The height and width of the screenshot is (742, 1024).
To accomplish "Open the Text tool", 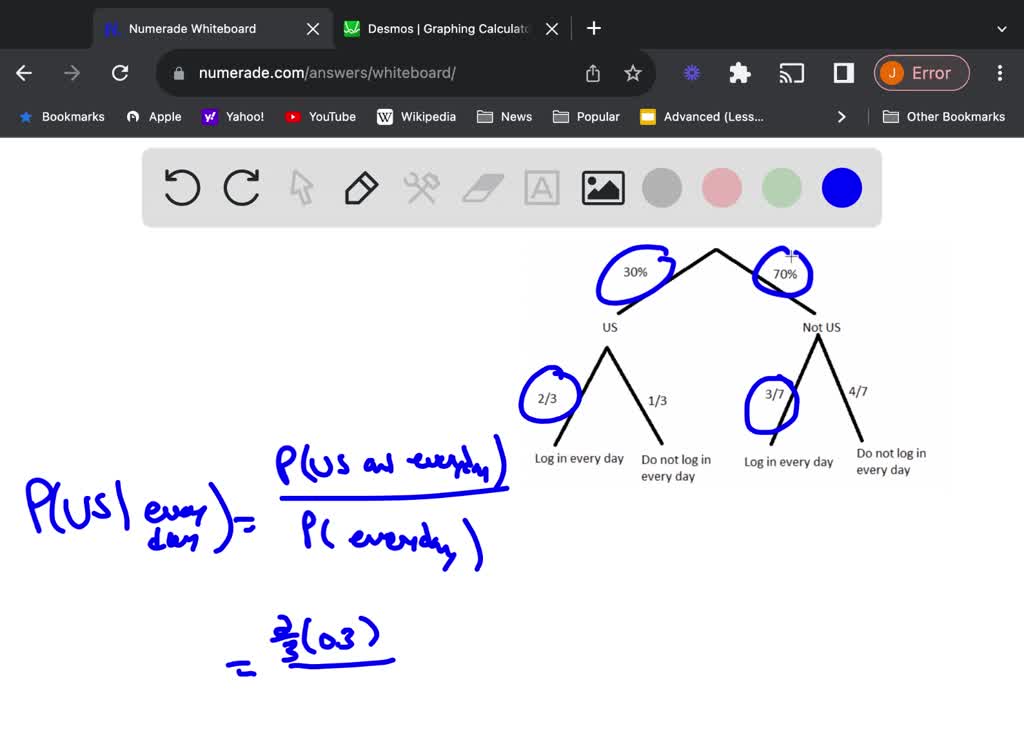I will pos(541,187).
